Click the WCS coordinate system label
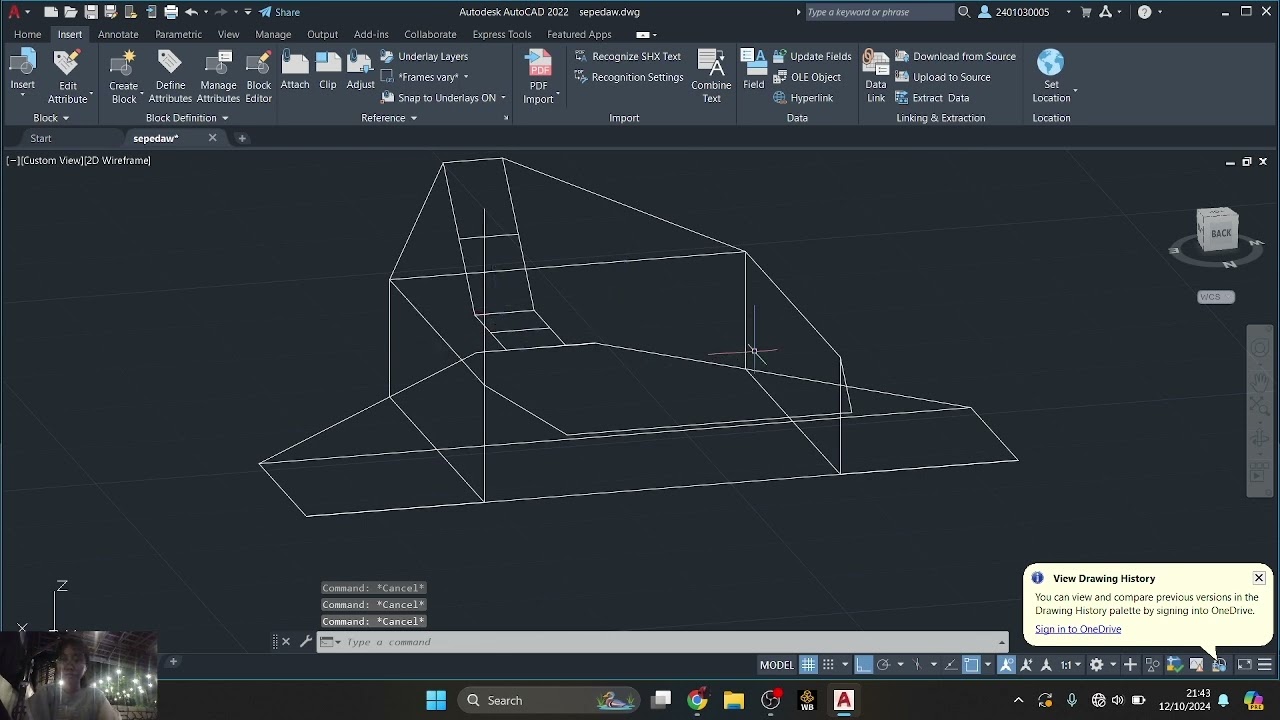The image size is (1280, 720). pyautogui.click(x=1216, y=297)
